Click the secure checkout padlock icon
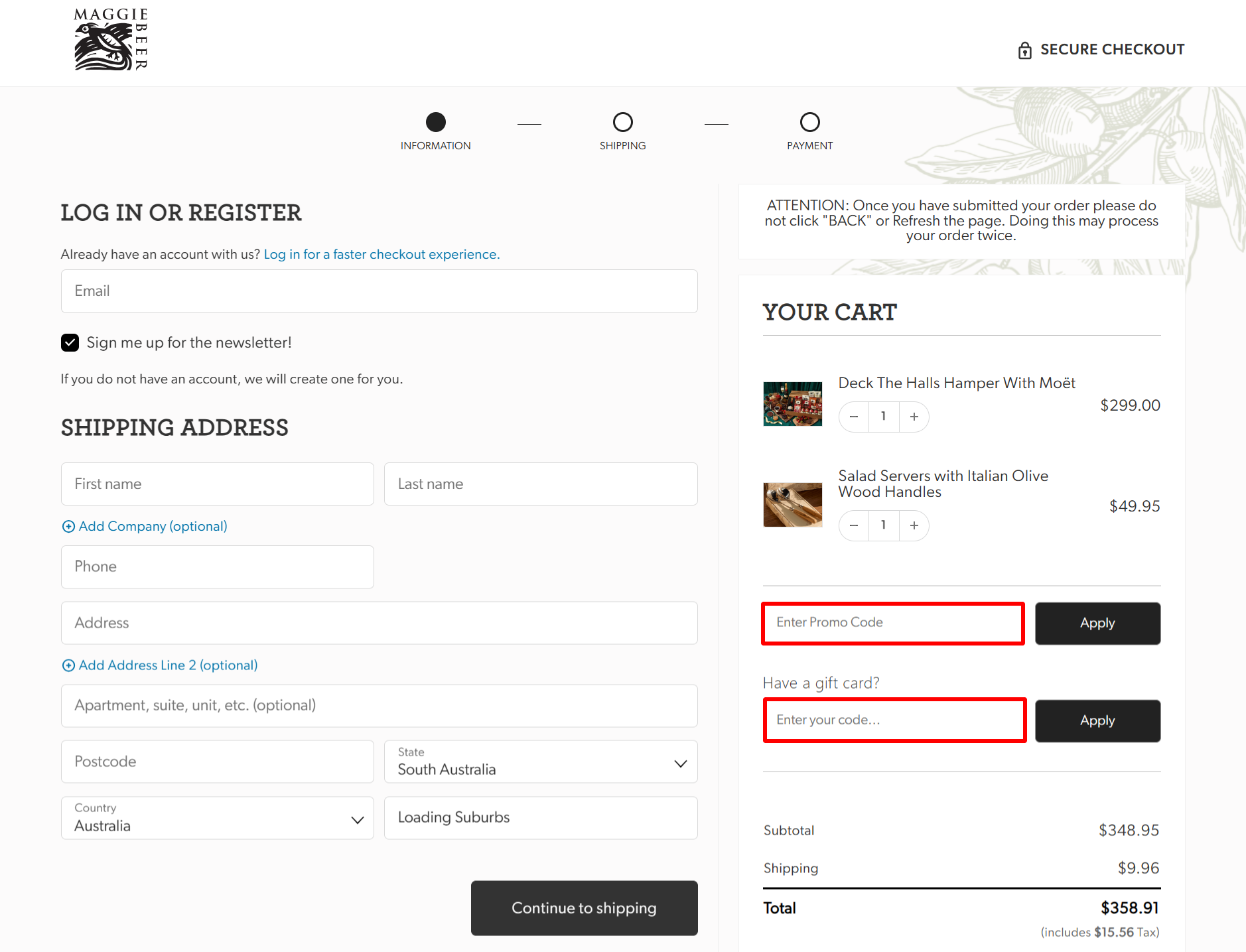This screenshot has height=952, width=1246. (x=1026, y=49)
